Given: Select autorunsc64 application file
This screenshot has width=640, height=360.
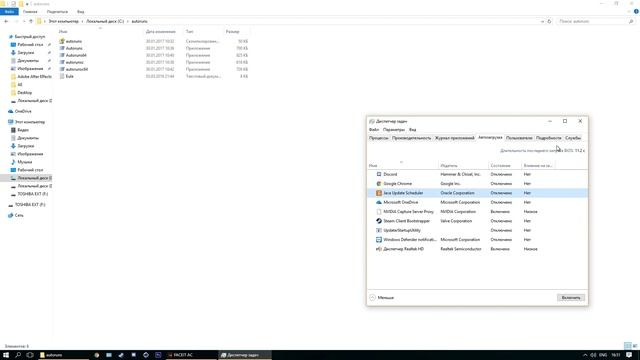Looking at the screenshot, I should (x=77, y=69).
